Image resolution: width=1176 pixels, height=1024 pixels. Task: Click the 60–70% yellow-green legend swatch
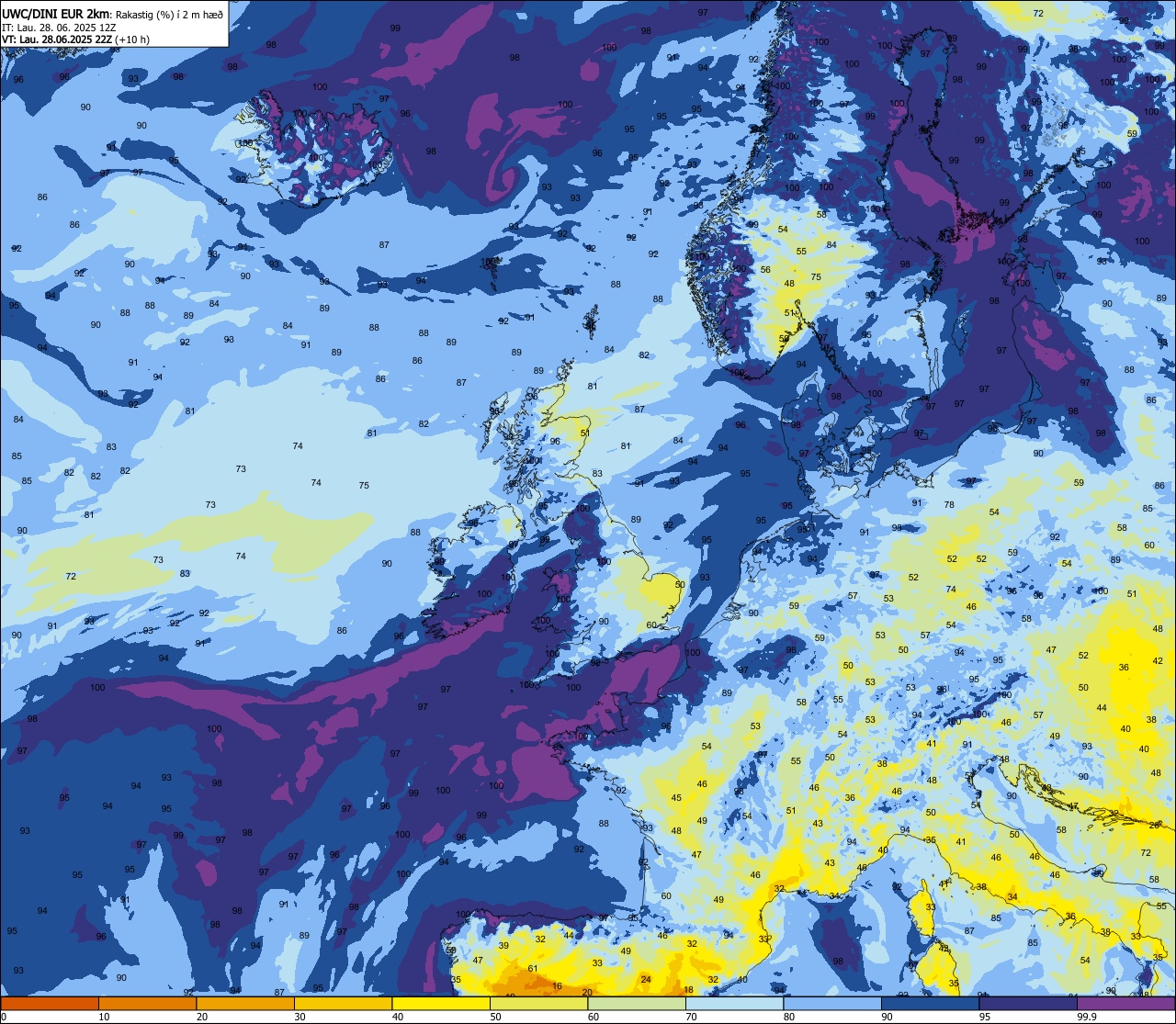click(x=637, y=1004)
